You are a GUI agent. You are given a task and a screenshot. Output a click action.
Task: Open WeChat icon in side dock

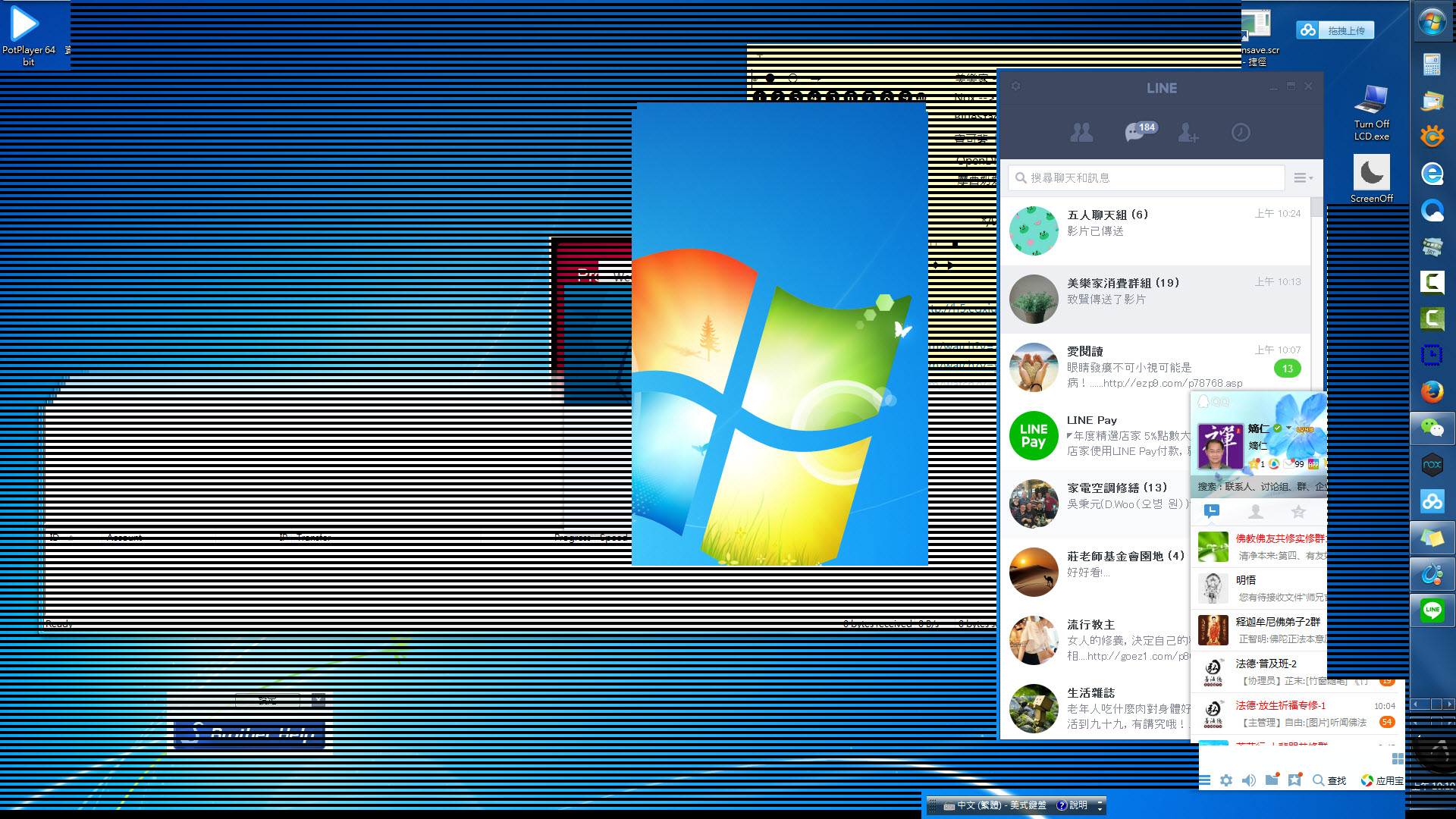pos(1432,428)
